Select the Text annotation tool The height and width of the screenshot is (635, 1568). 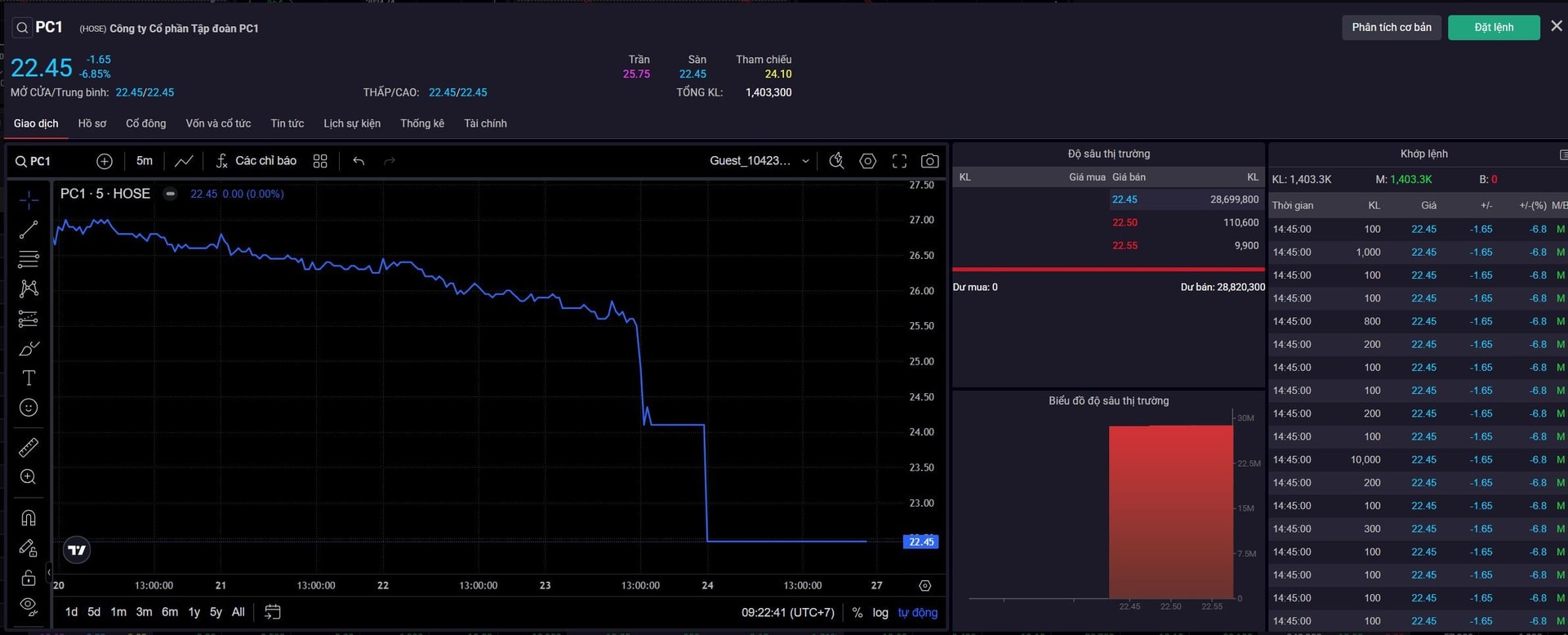pos(29,378)
